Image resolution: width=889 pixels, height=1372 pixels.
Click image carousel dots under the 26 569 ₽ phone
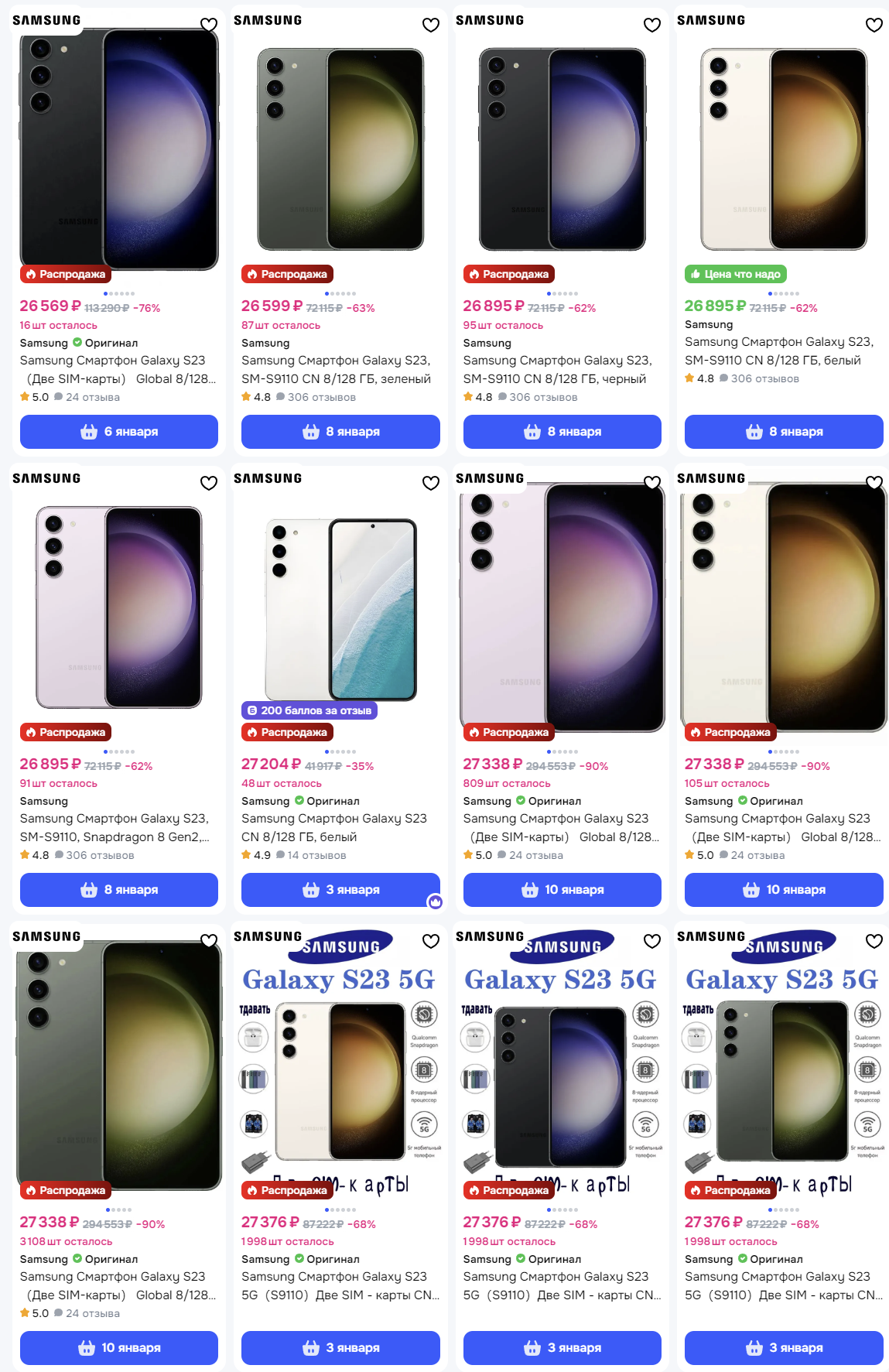(x=119, y=293)
